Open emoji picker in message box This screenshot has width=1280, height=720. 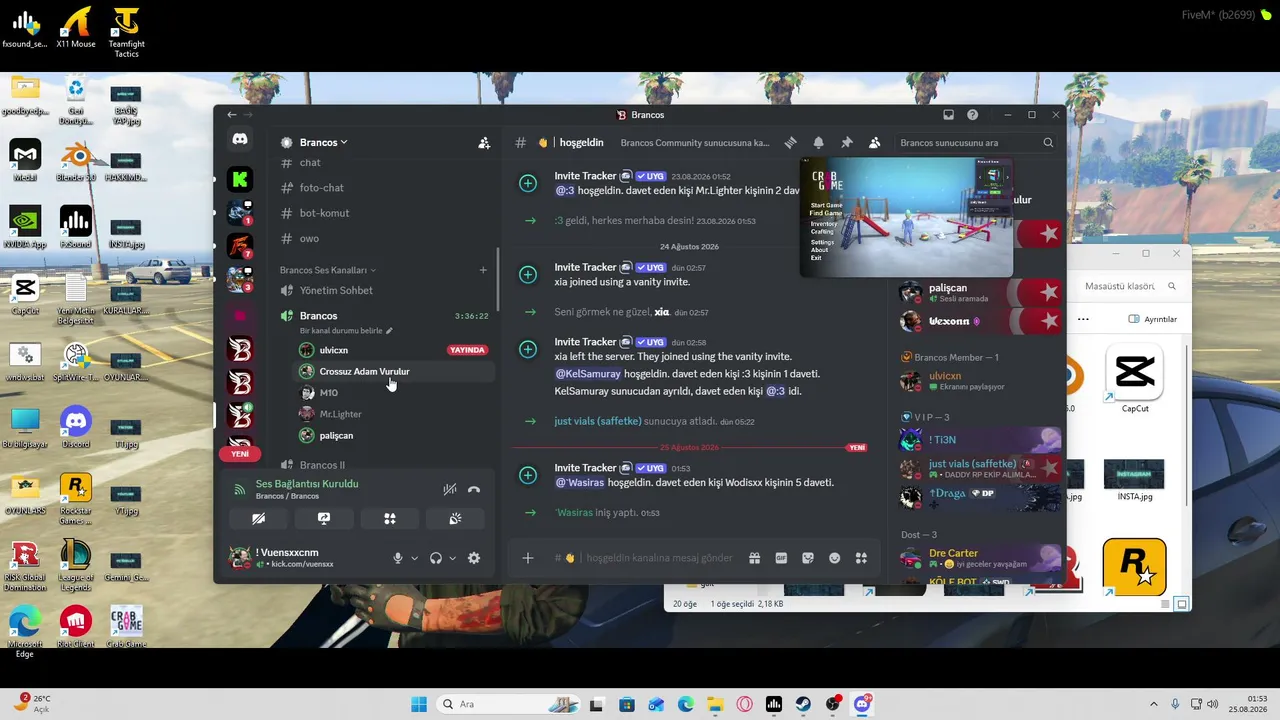835,558
